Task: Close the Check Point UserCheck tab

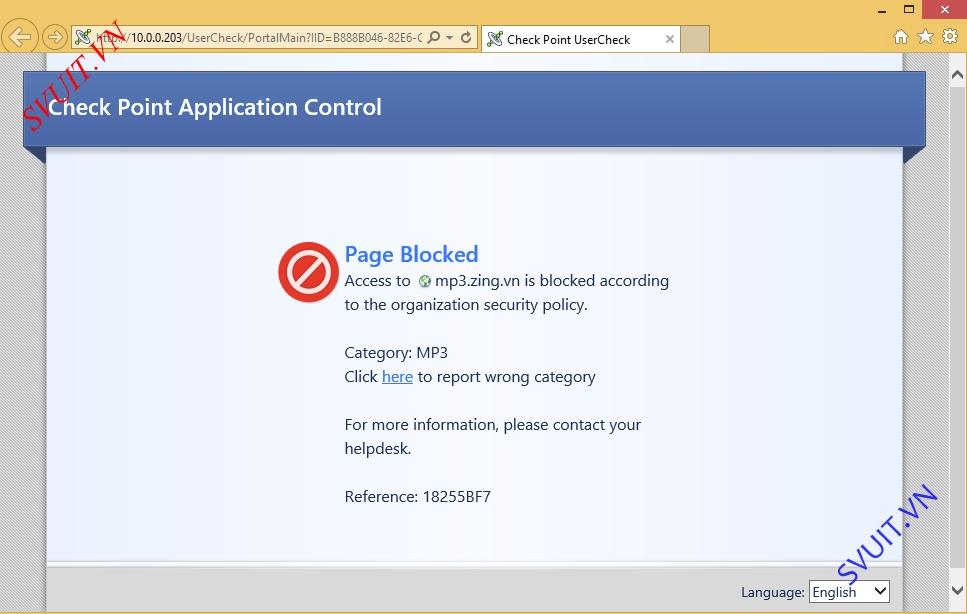Action: 670,39
